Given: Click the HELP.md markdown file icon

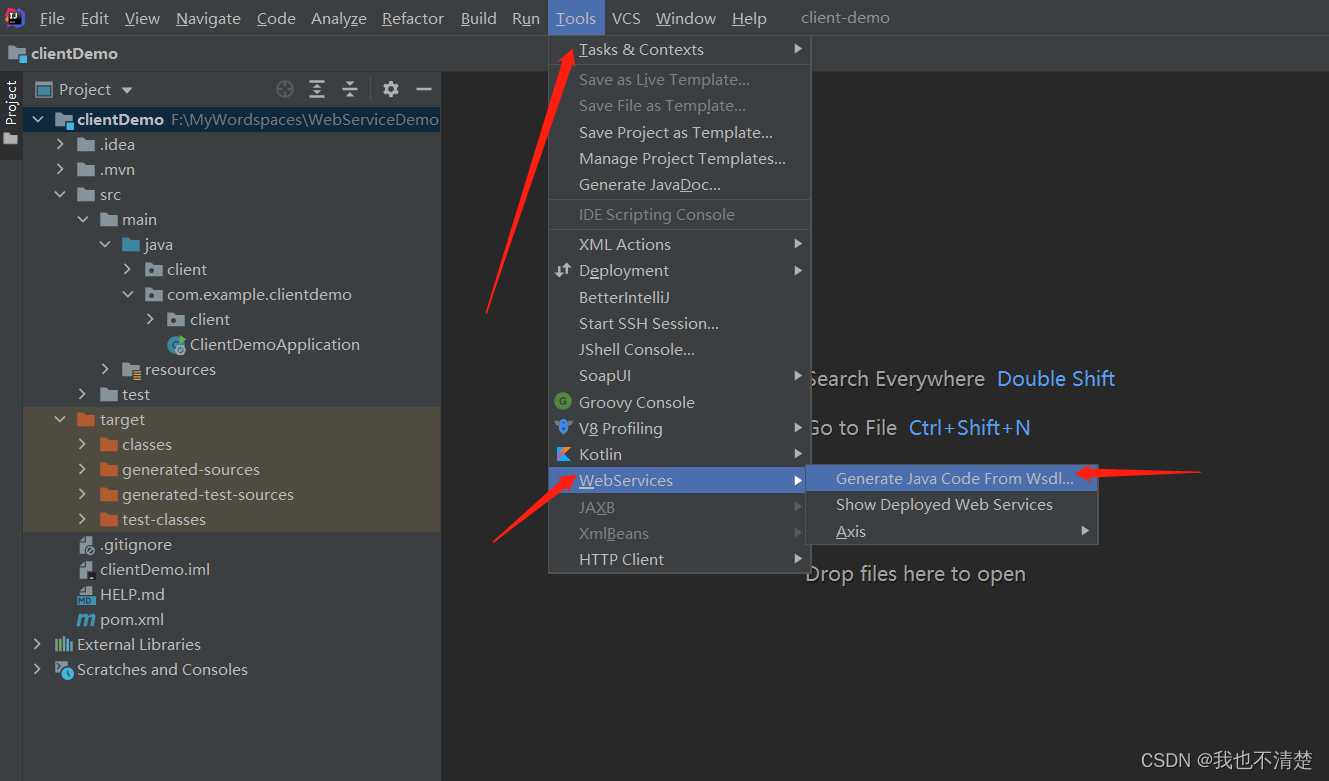Looking at the screenshot, I should [86, 595].
